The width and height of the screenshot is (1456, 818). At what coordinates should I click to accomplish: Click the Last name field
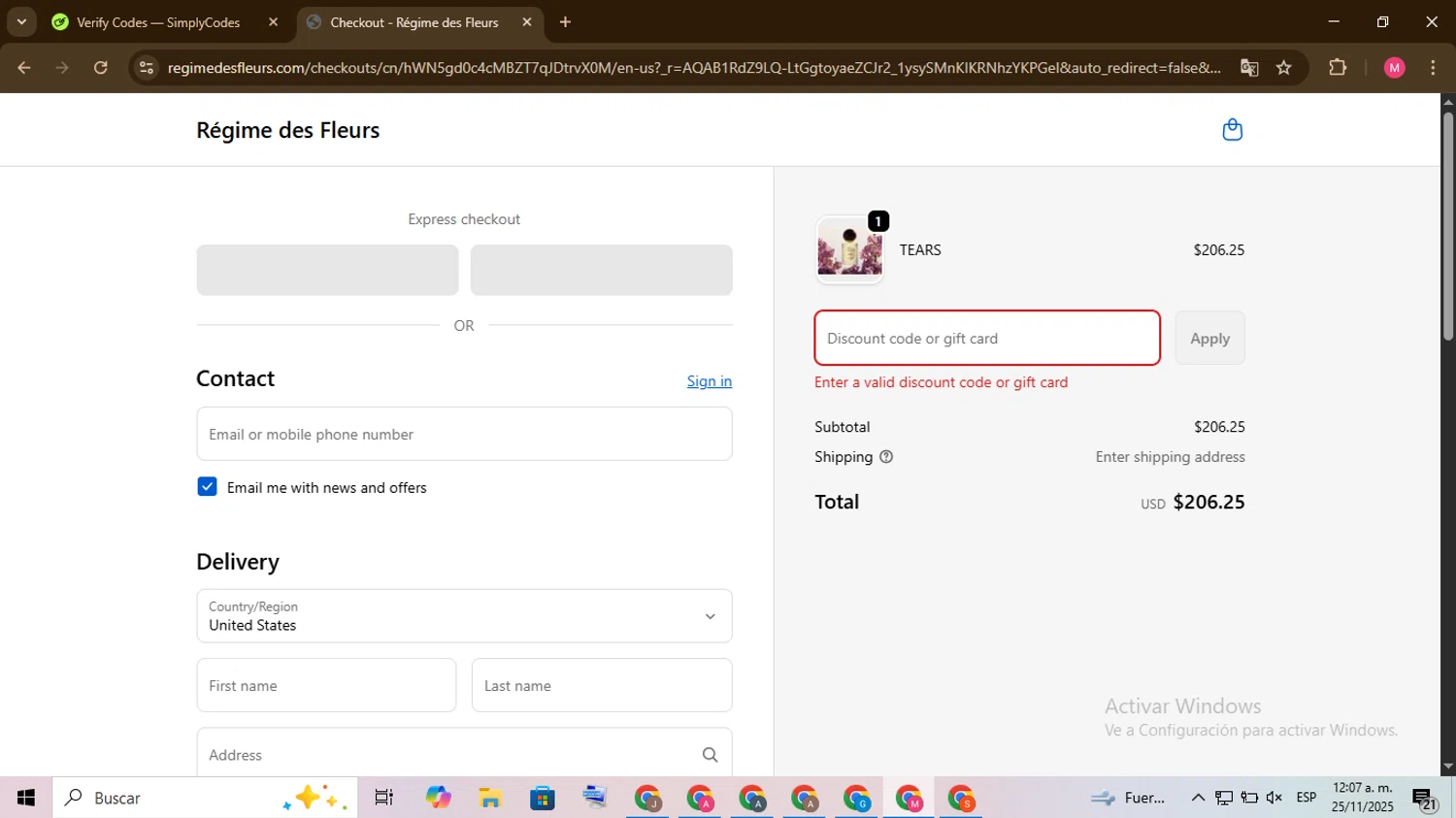point(602,685)
